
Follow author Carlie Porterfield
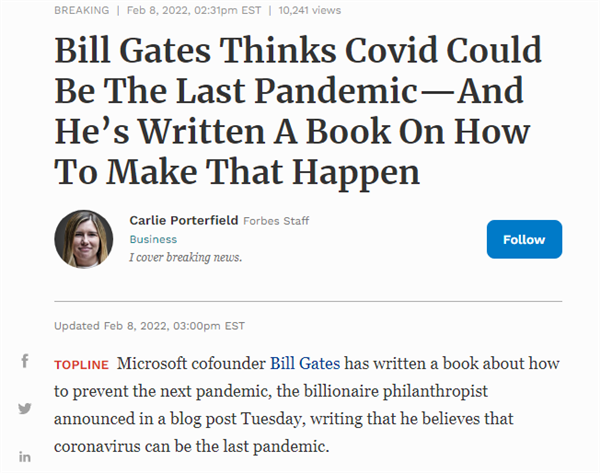point(524,239)
